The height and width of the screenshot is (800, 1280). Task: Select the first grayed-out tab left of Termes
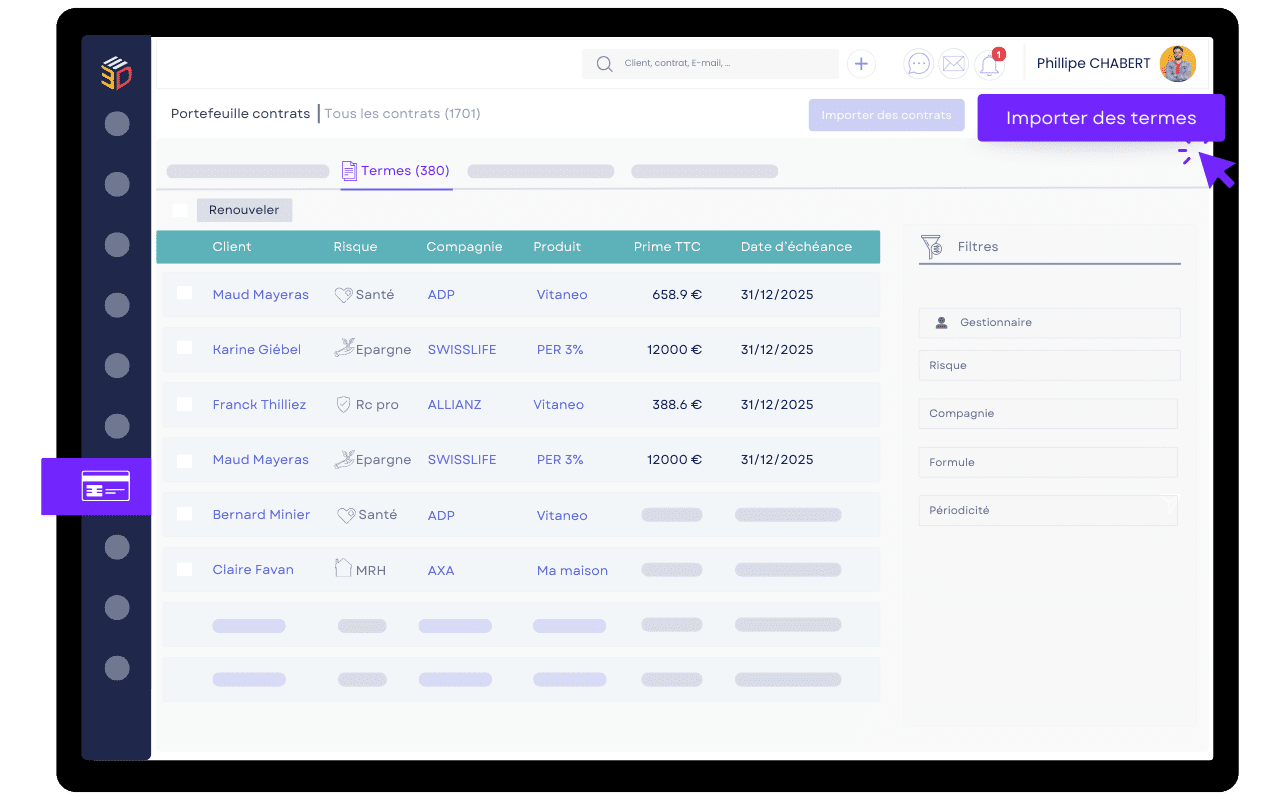pyautogui.click(x=247, y=171)
